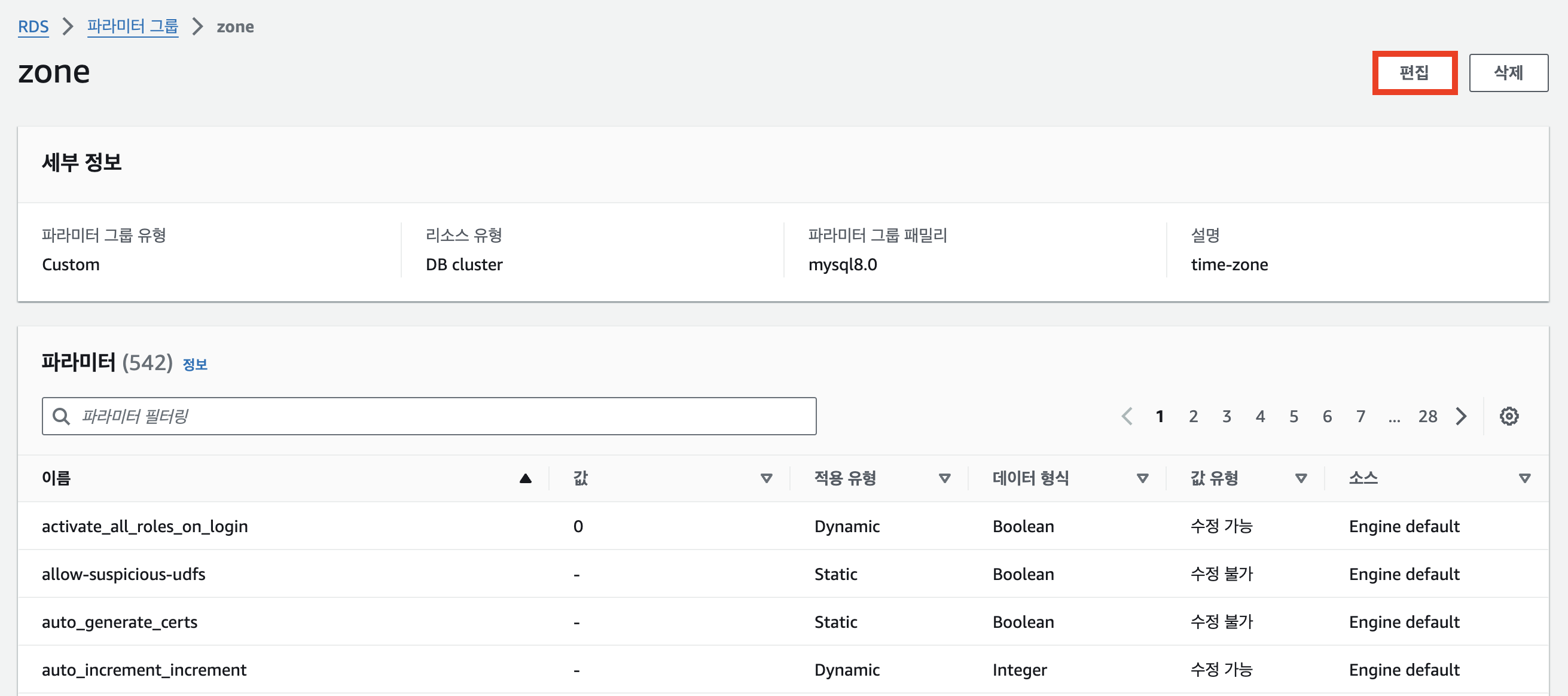Sort the 값 유형 column arrow
The height and width of the screenshot is (696, 1568).
[1301, 478]
